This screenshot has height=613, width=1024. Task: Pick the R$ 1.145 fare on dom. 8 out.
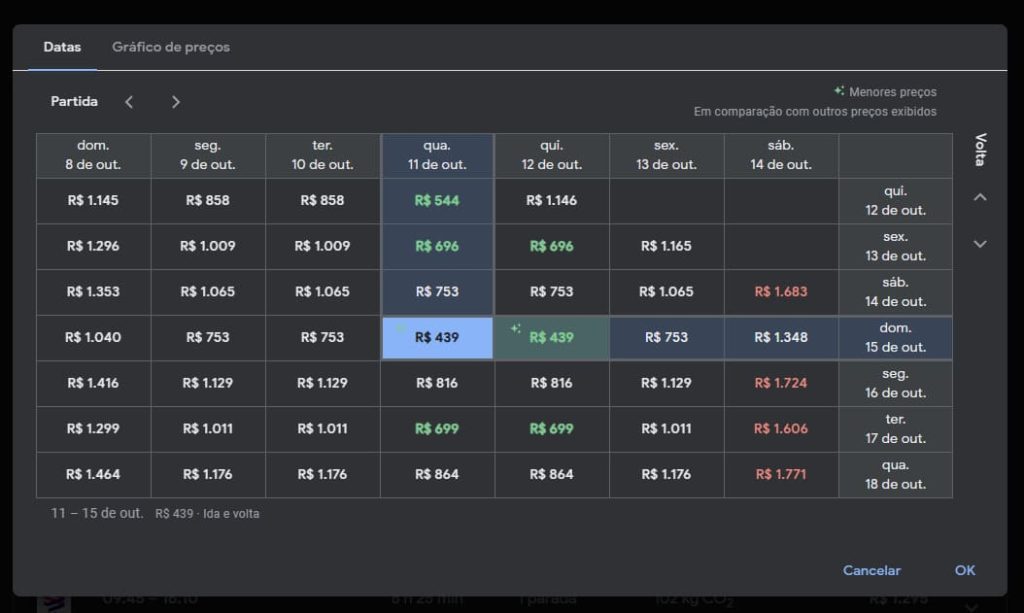click(x=93, y=201)
